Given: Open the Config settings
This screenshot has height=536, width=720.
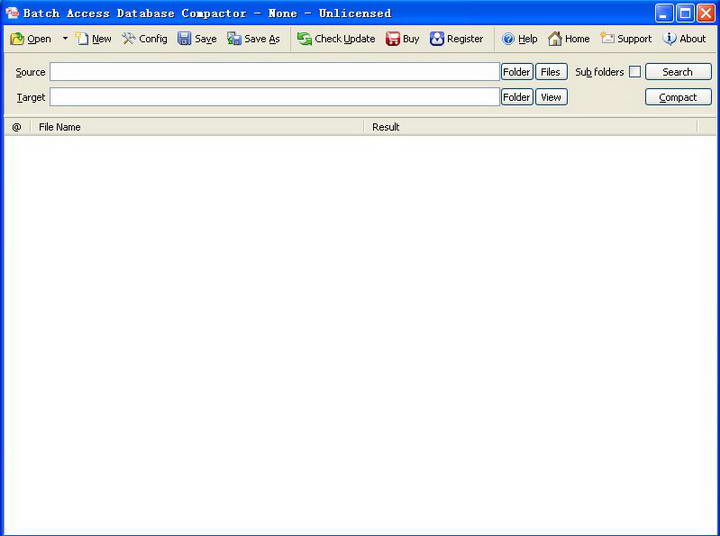Looking at the screenshot, I should pyautogui.click(x=145, y=39).
